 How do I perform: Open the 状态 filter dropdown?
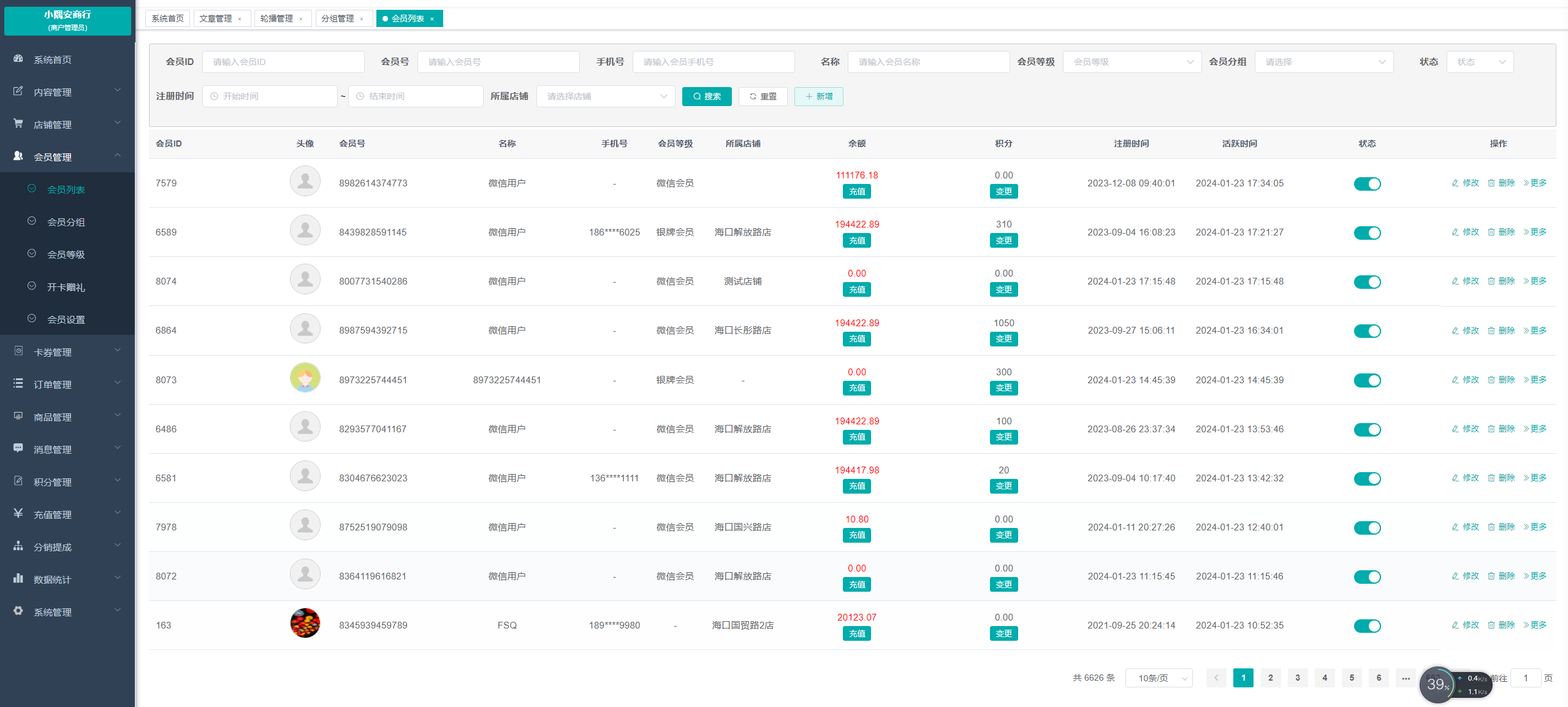pos(1480,62)
